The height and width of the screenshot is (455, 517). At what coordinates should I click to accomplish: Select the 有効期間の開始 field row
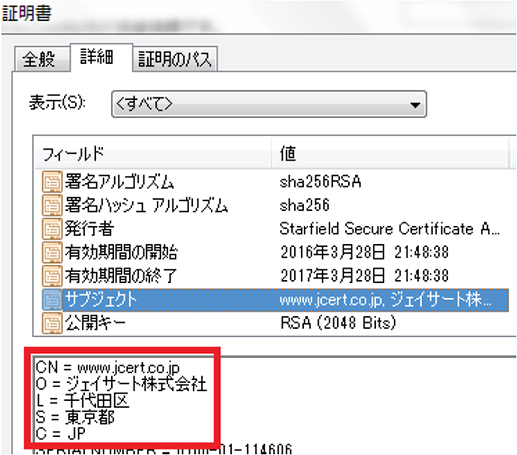pyautogui.click(x=275, y=252)
